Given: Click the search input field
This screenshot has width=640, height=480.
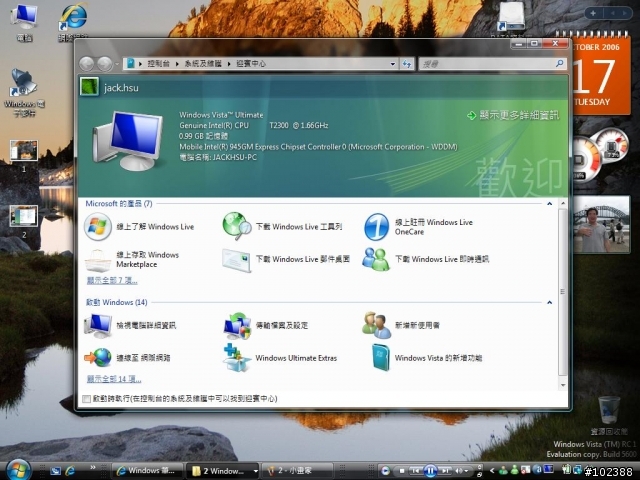Looking at the screenshot, I should (487, 64).
